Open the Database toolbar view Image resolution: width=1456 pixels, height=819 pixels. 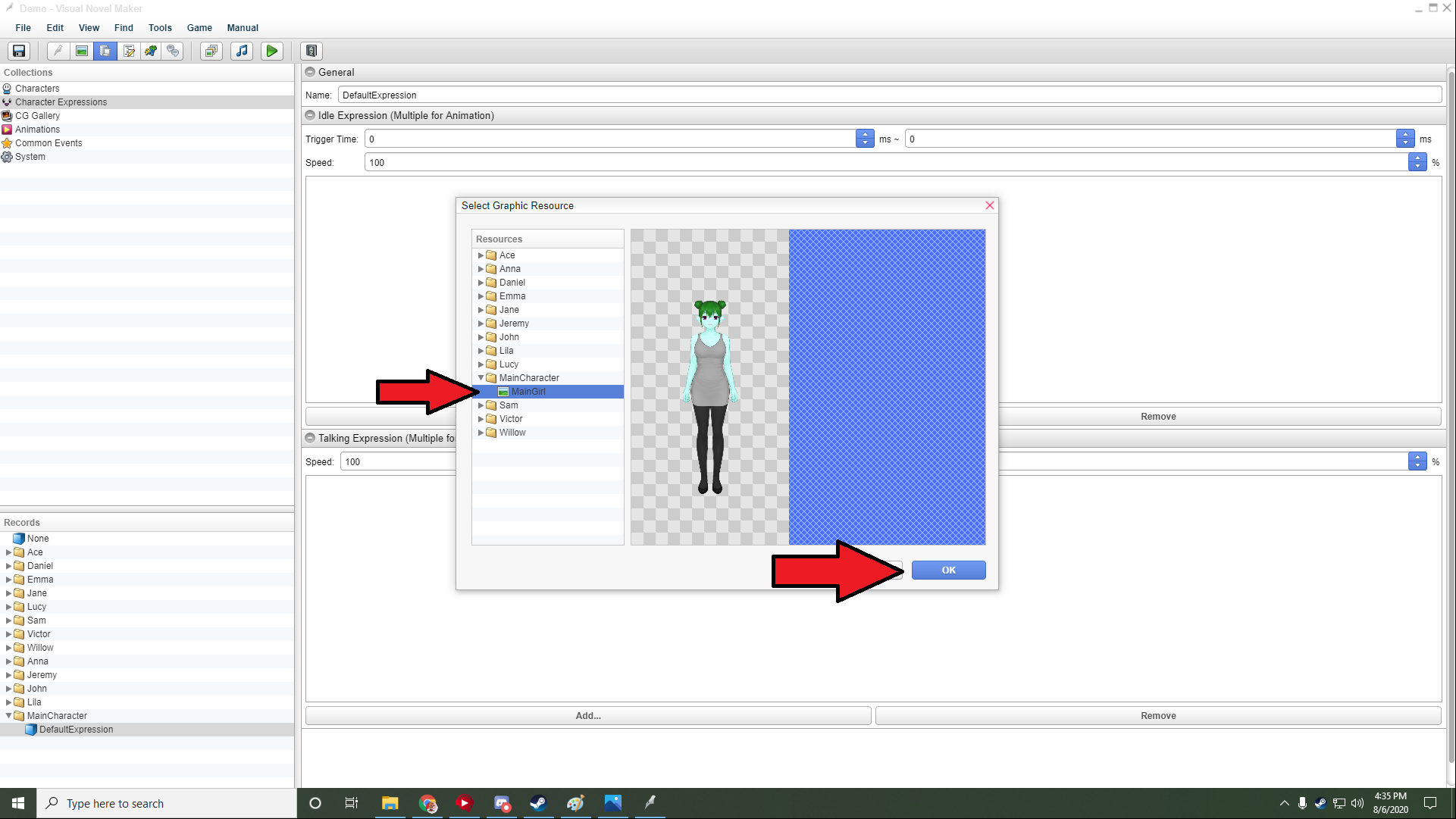(105, 51)
